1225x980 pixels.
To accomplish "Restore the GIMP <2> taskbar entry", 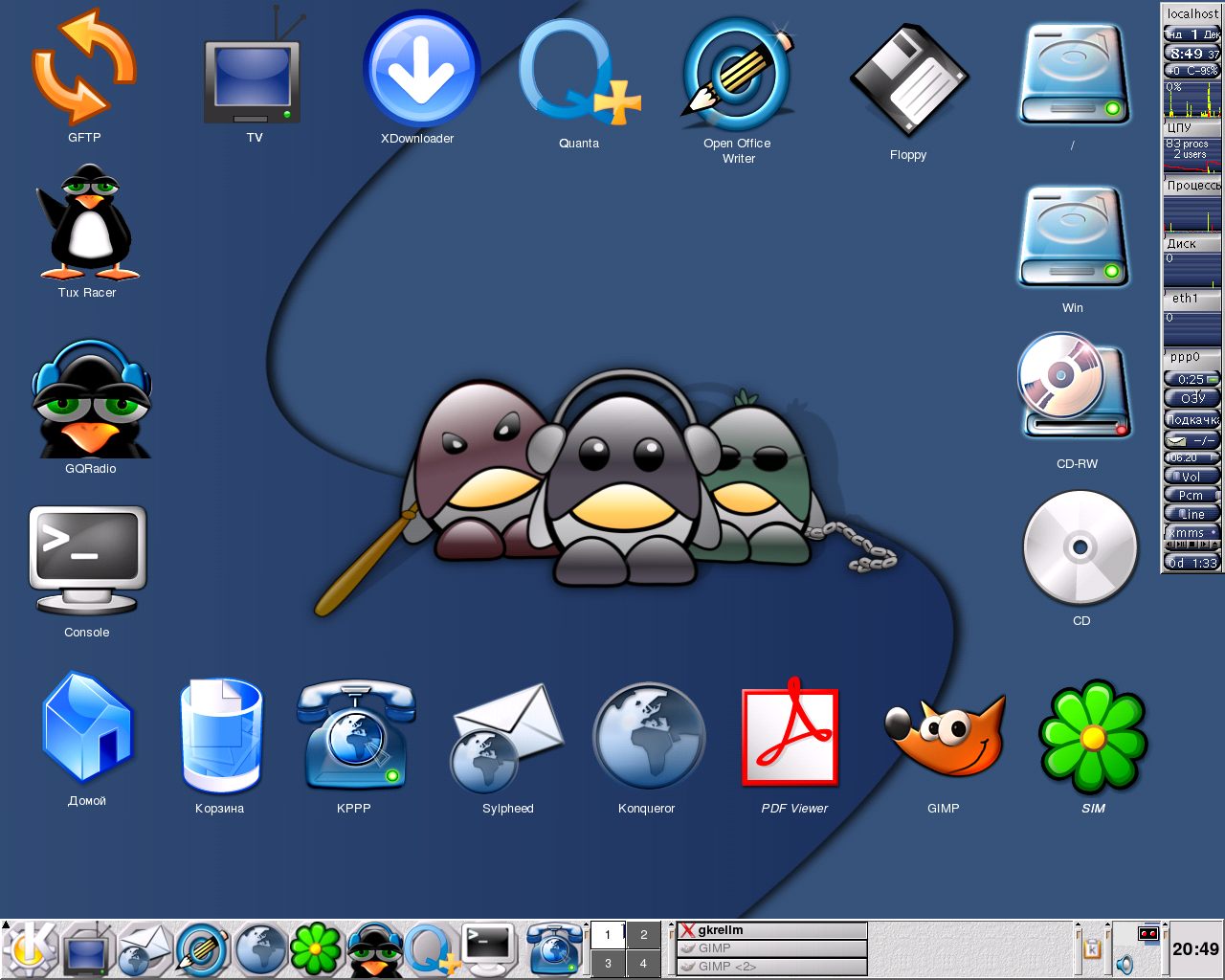I will (771, 967).
